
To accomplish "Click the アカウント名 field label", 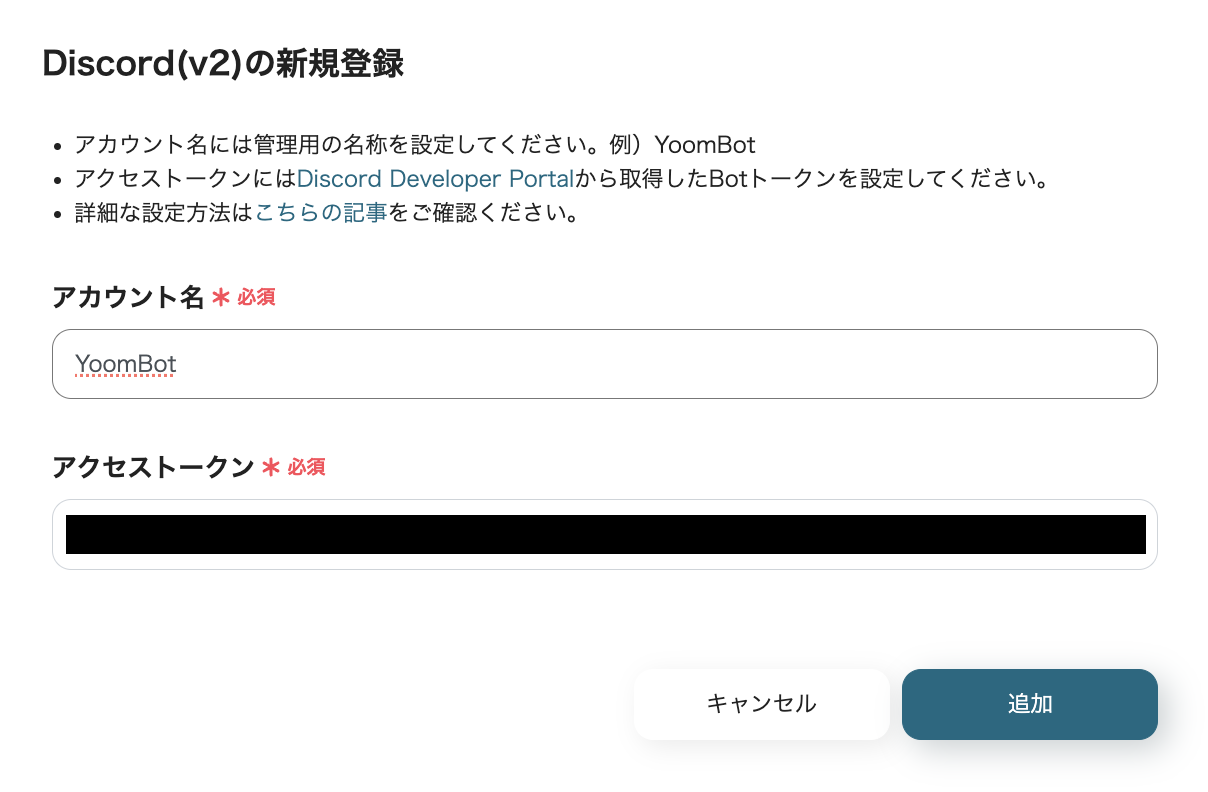I will point(128,297).
